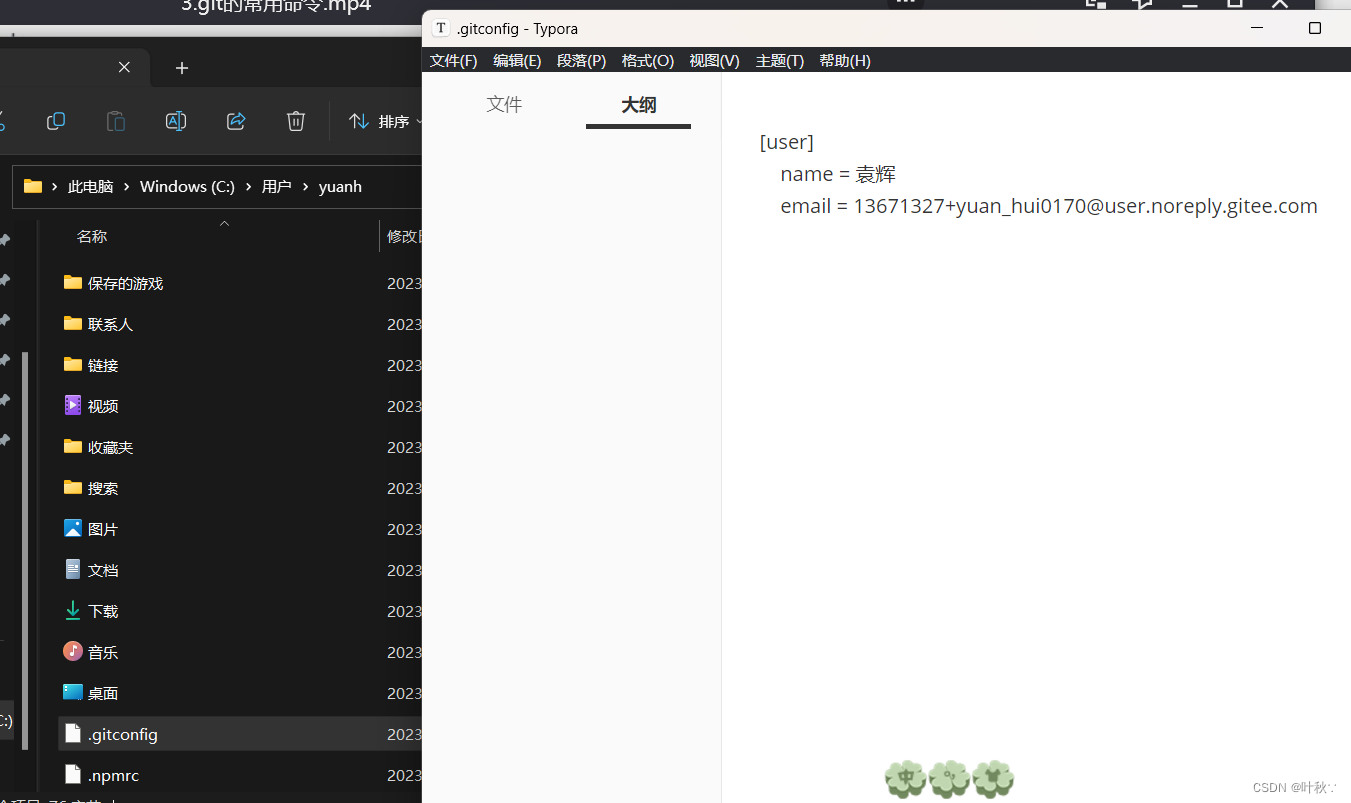Open the 编辑(E) menu in Typora
The width and height of the screenshot is (1351, 803).
517,61
